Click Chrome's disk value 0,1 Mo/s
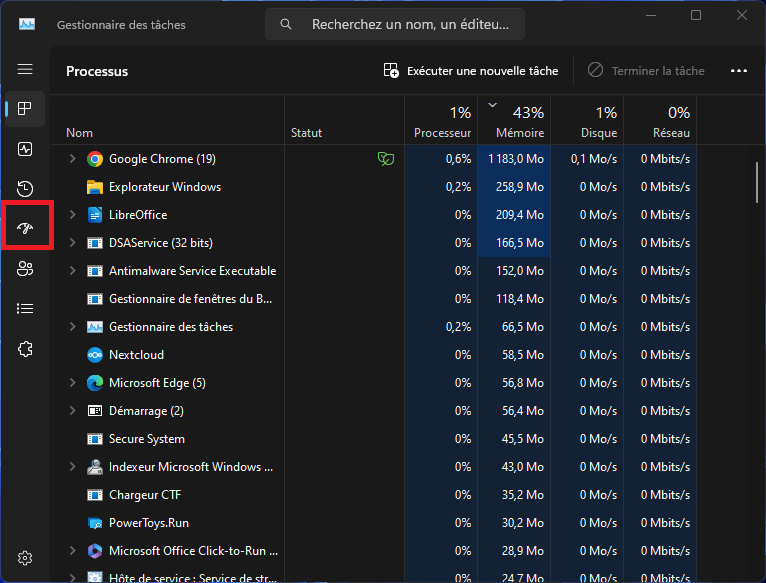 click(x=594, y=159)
